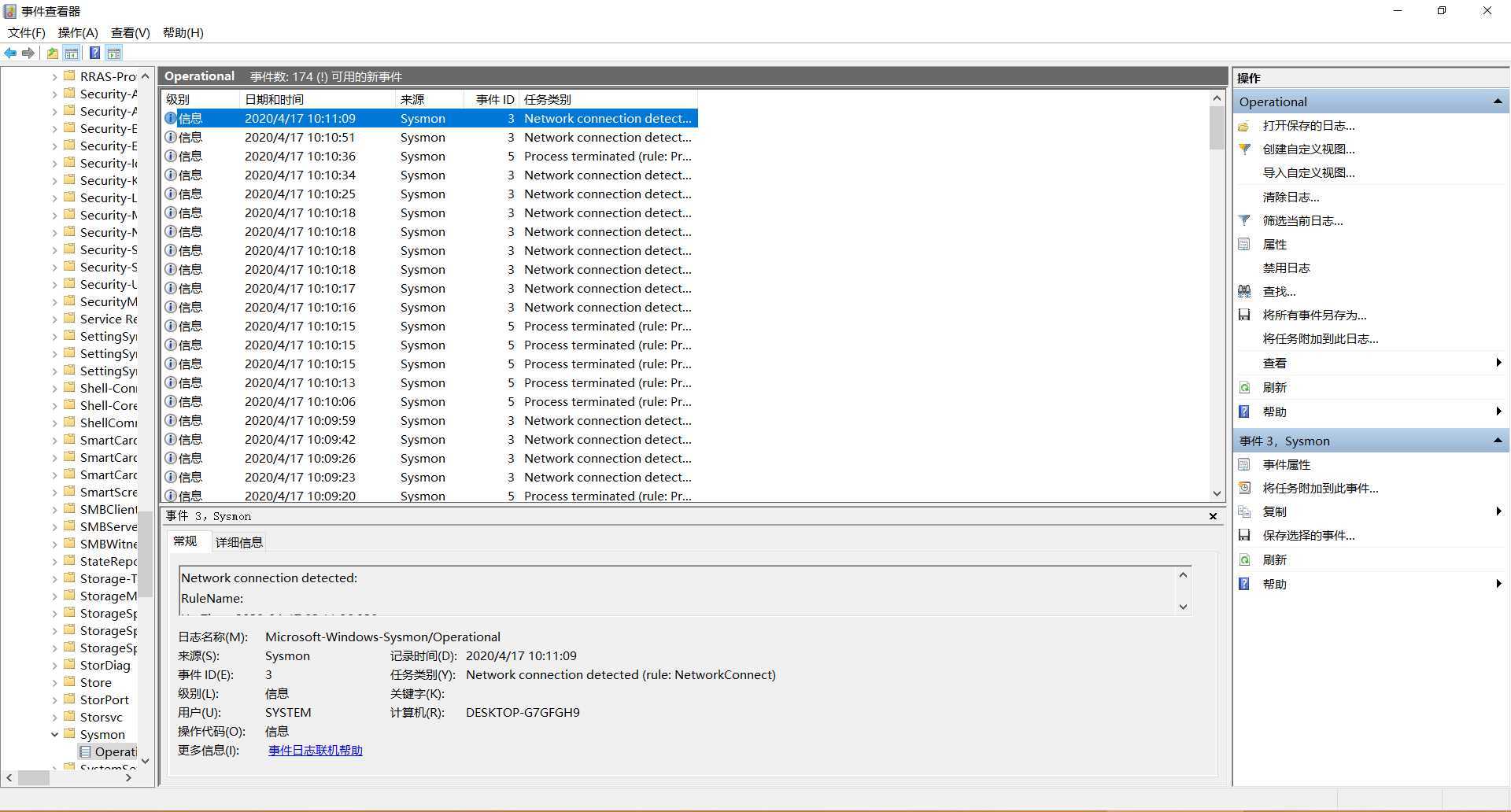This screenshot has height=812, width=1511.
Task: Sort events by the 级别 column header
Action: pos(201,99)
